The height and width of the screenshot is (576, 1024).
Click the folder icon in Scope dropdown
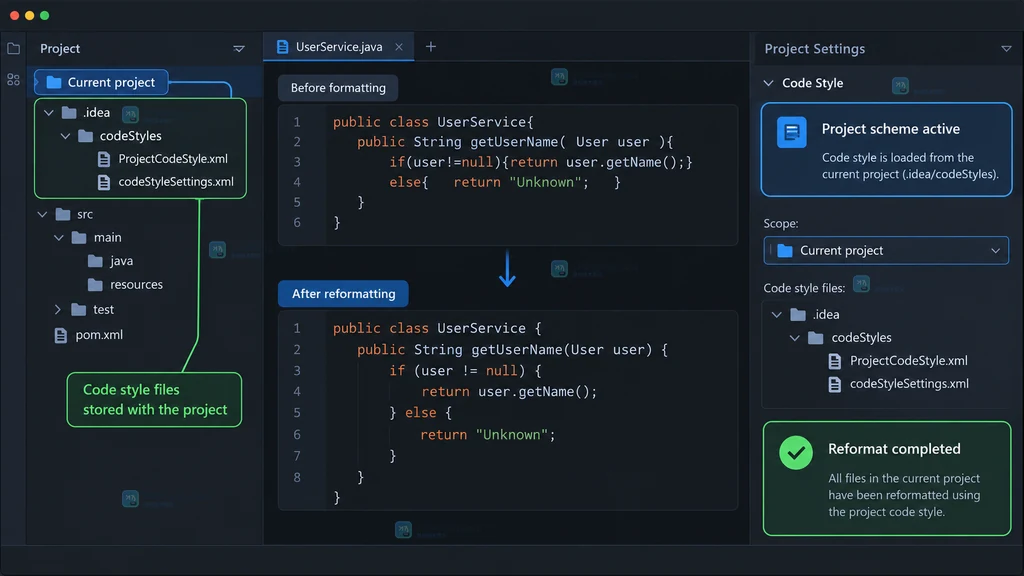(x=785, y=251)
